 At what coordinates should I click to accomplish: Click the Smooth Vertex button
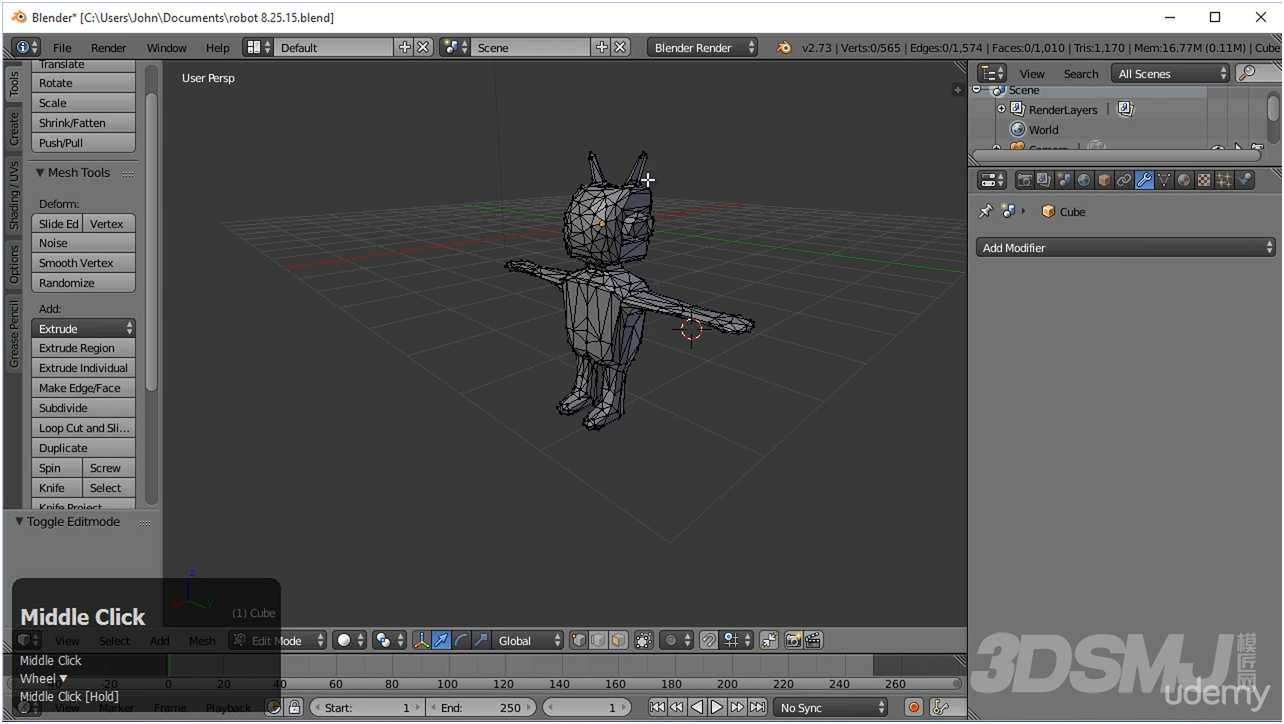click(x=84, y=263)
